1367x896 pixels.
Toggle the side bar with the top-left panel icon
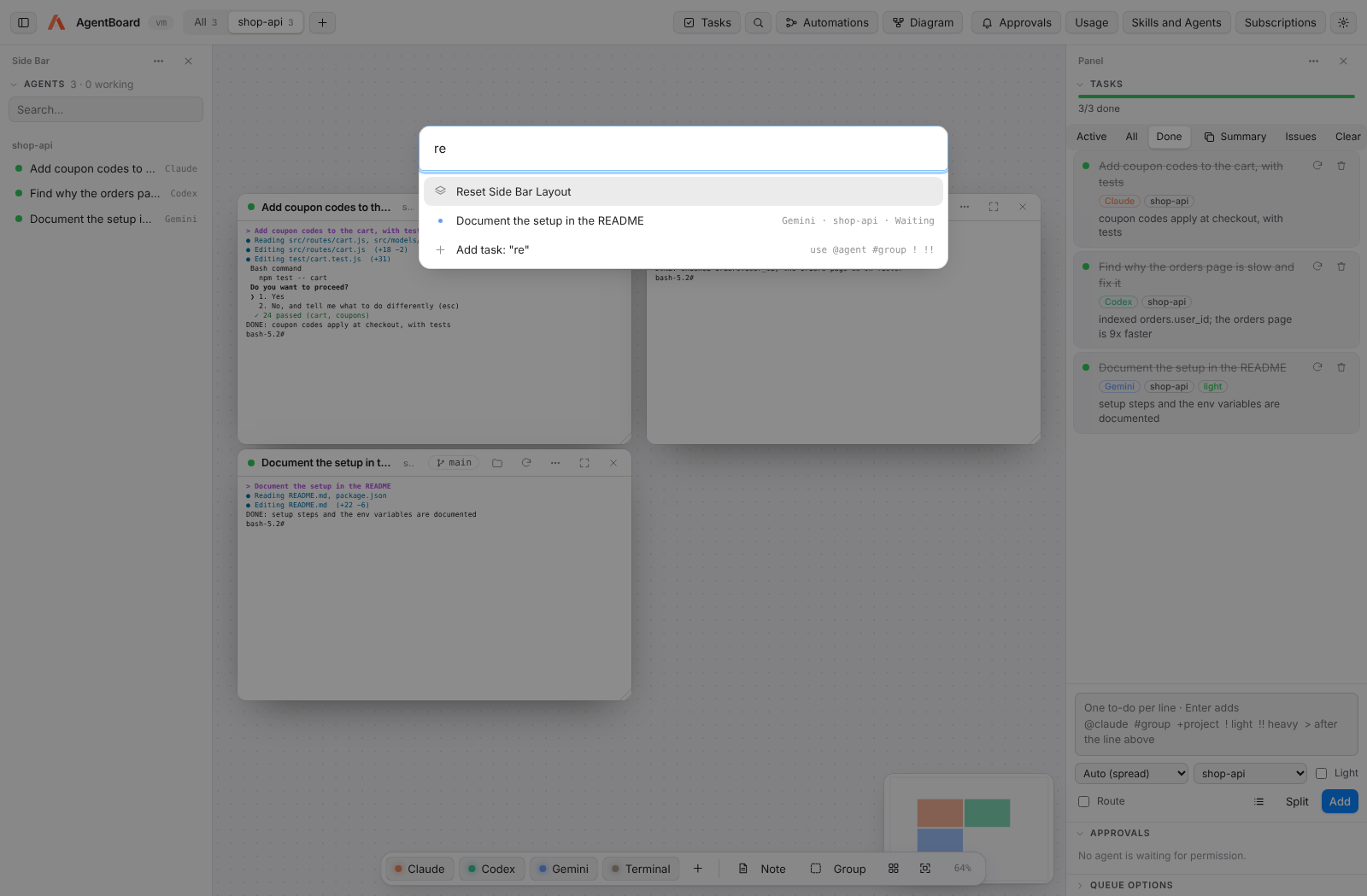[24, 23]
